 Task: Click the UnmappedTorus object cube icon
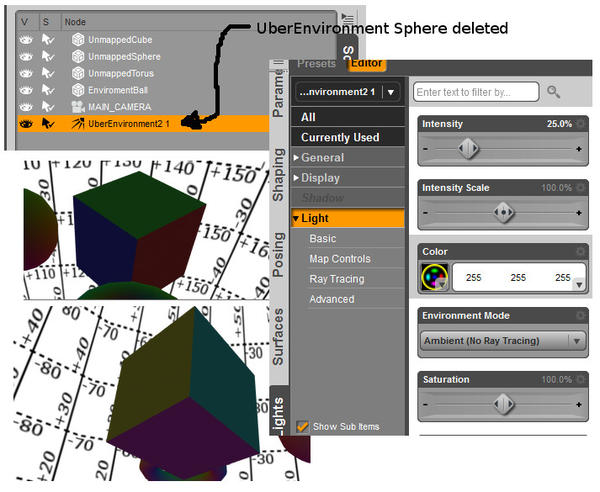coord(78,73)
